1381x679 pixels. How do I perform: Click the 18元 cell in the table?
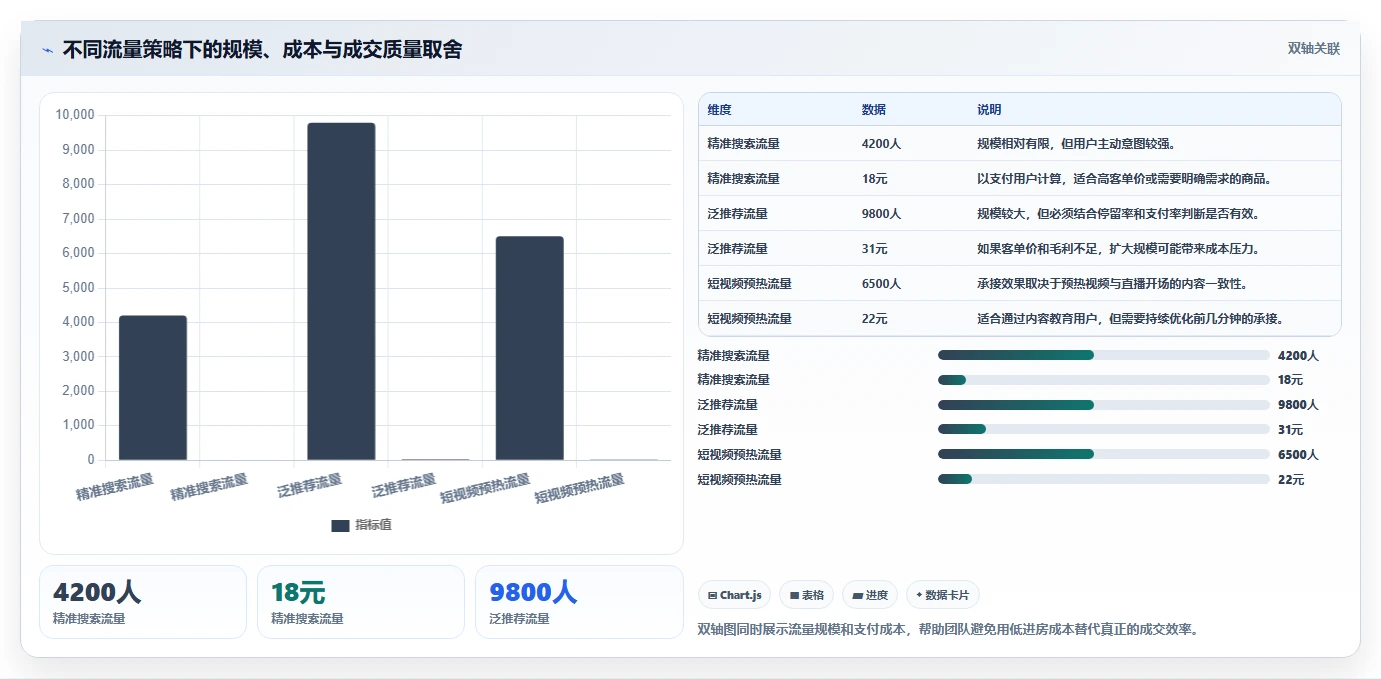tap(874, 179)
